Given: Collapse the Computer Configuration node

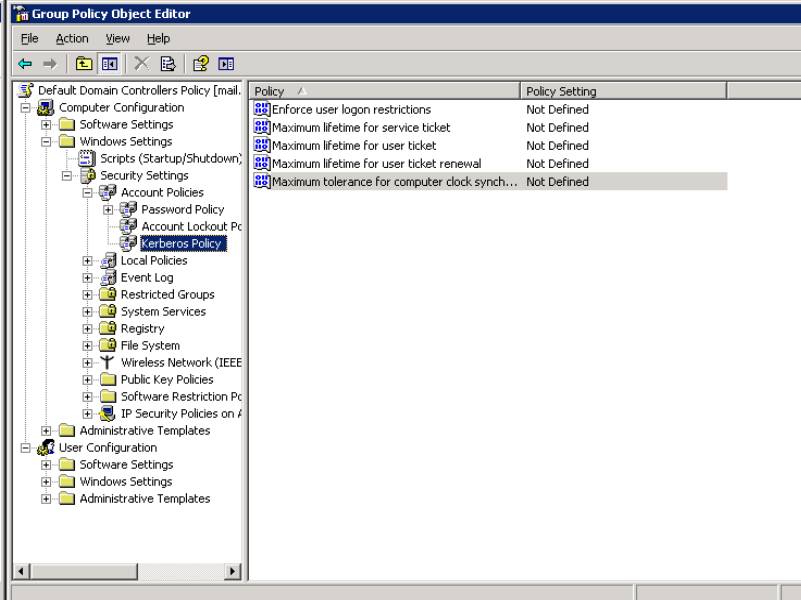Looking at the screenshot, I should point(26,108).
